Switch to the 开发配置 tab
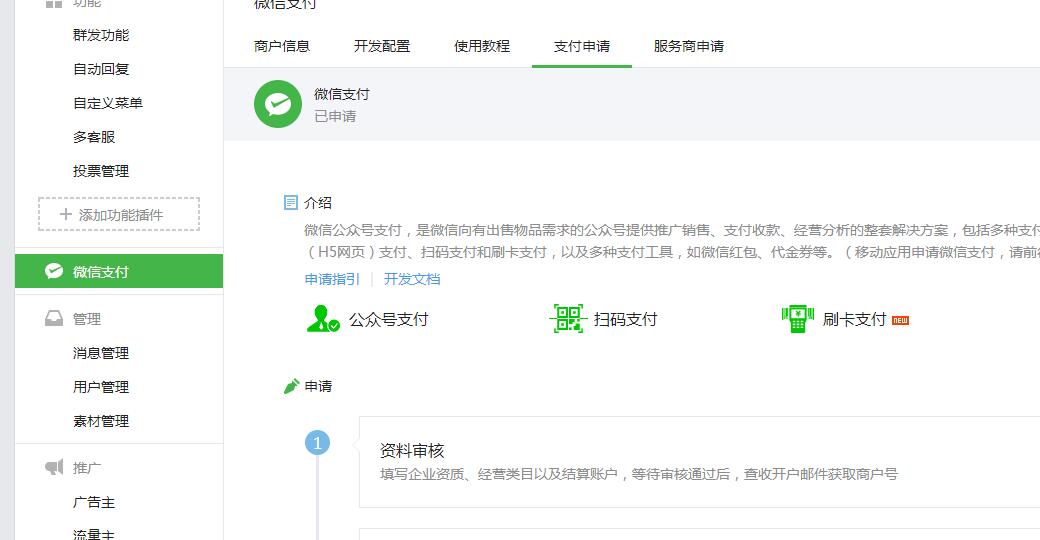 [382, 46]
